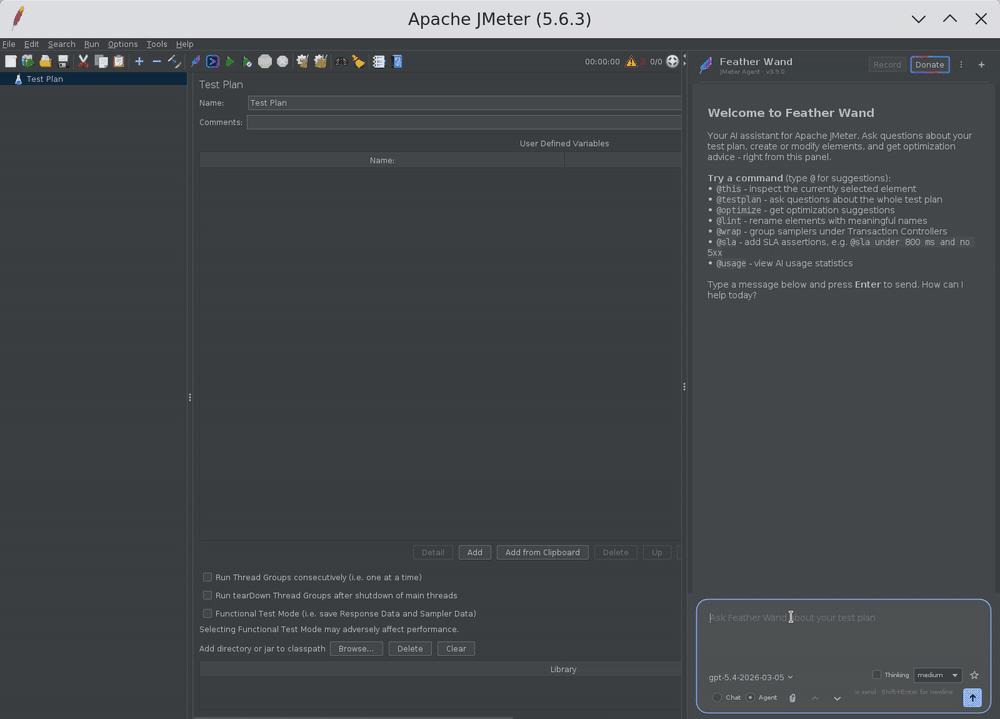
Task: Click the history down chevron
Action: (x=837, y=698)
